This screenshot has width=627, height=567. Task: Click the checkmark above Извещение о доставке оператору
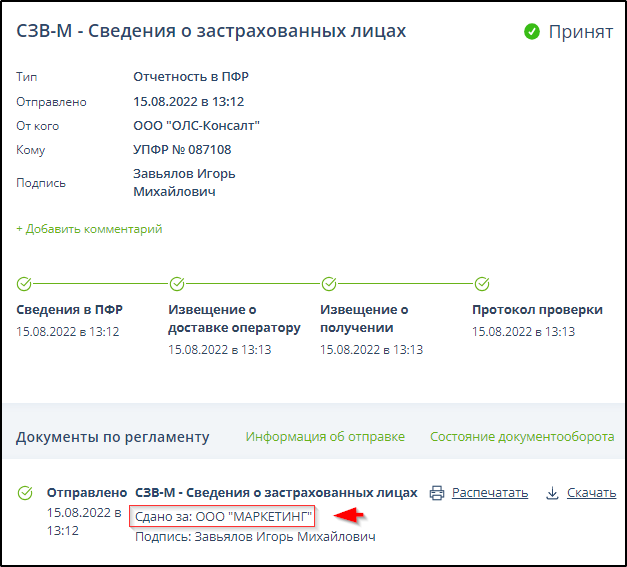point(177,284)
